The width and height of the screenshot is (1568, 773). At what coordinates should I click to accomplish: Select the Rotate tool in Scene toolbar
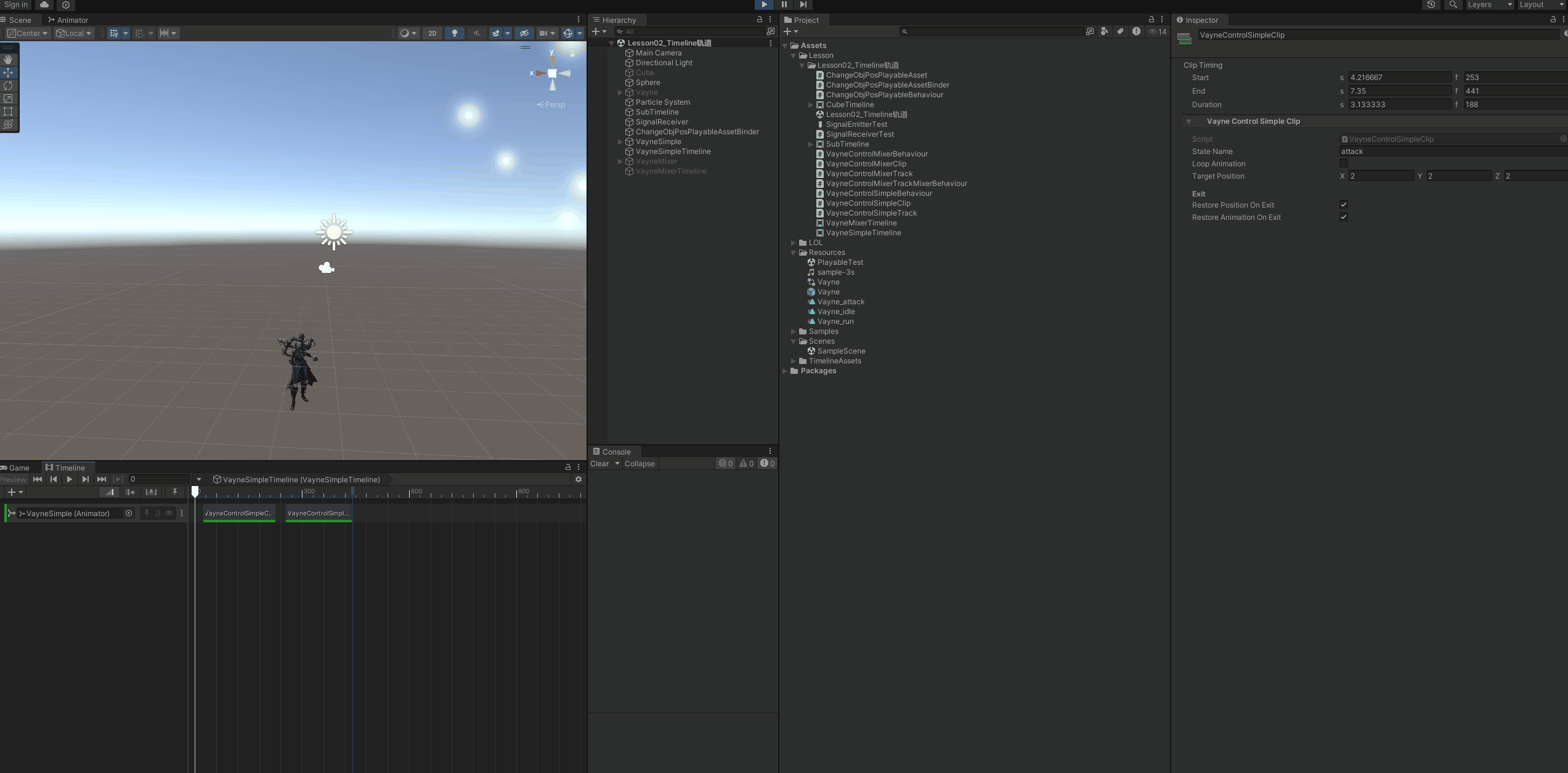tap(8, 86)
